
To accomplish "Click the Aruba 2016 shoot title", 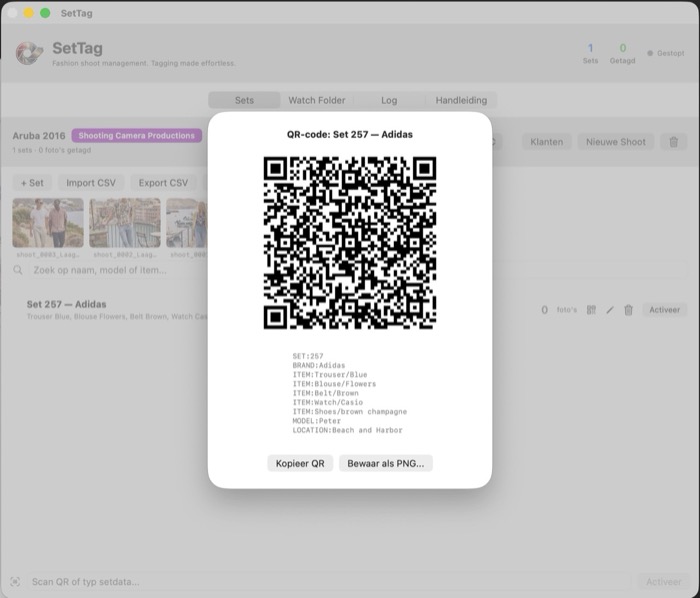I will [39, 136].
